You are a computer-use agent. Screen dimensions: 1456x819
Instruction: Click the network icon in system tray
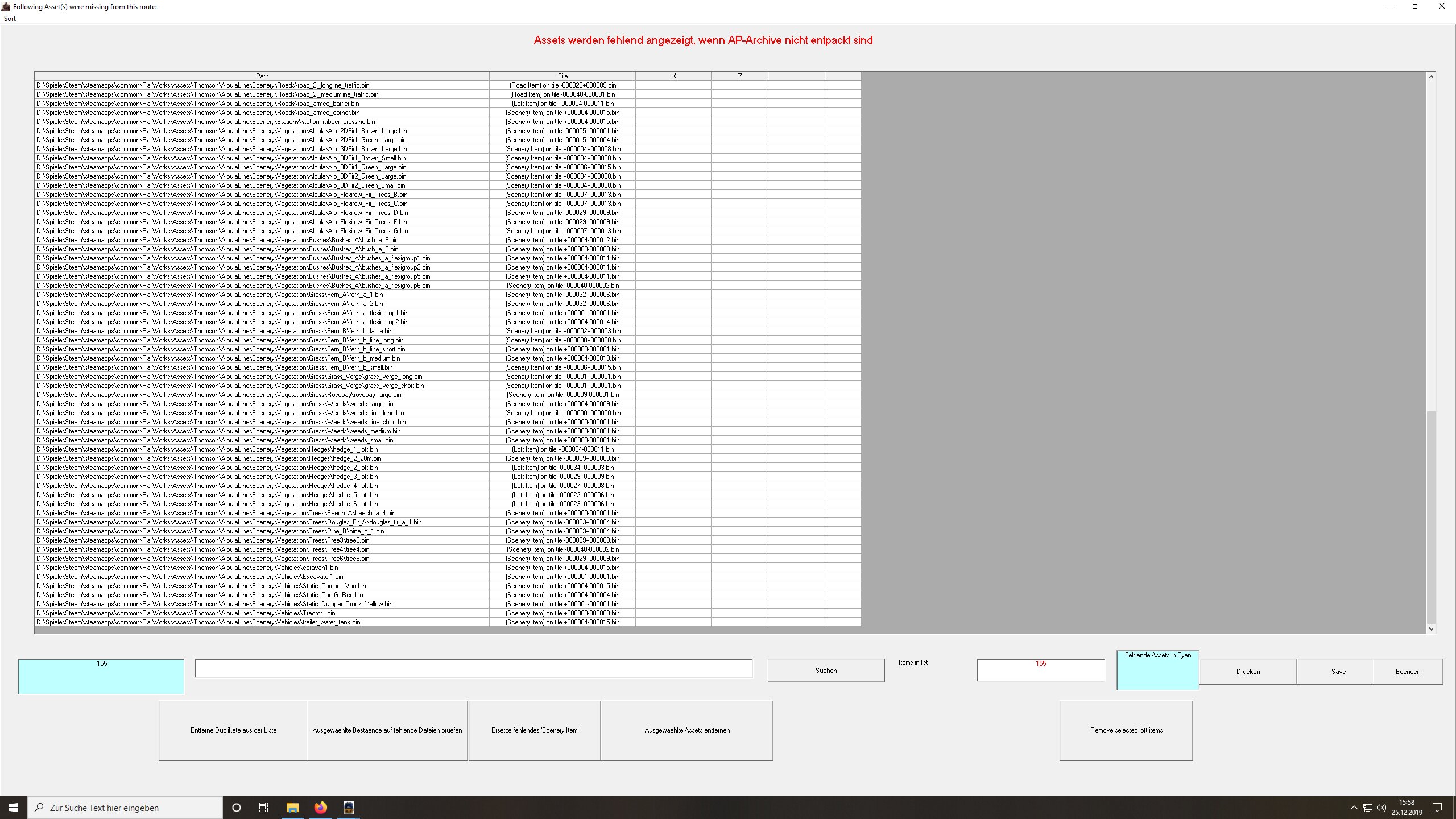(1368, 808)
